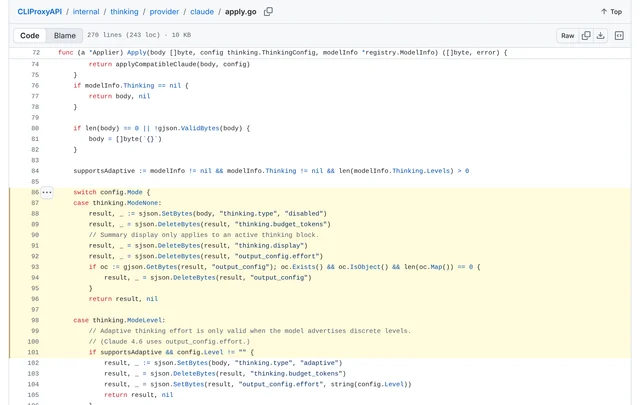Select line number 98
640x405 pixels.
coord(35,320)
